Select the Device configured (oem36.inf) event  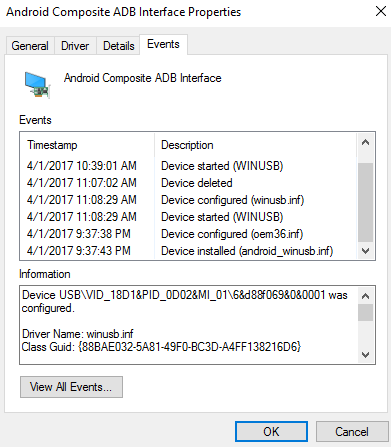(189, 234)
